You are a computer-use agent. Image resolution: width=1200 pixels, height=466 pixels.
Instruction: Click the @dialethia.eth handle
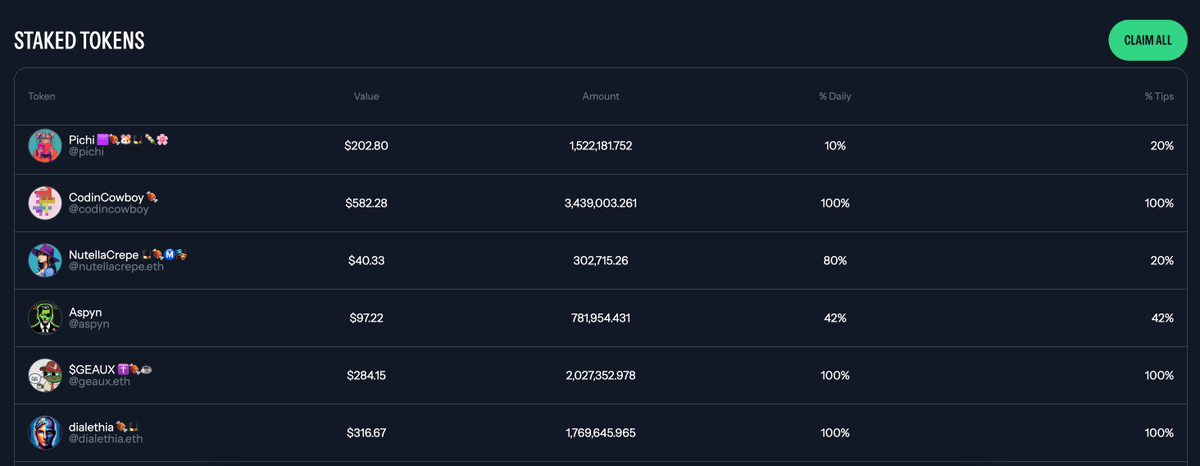click(x=106, y=439)
